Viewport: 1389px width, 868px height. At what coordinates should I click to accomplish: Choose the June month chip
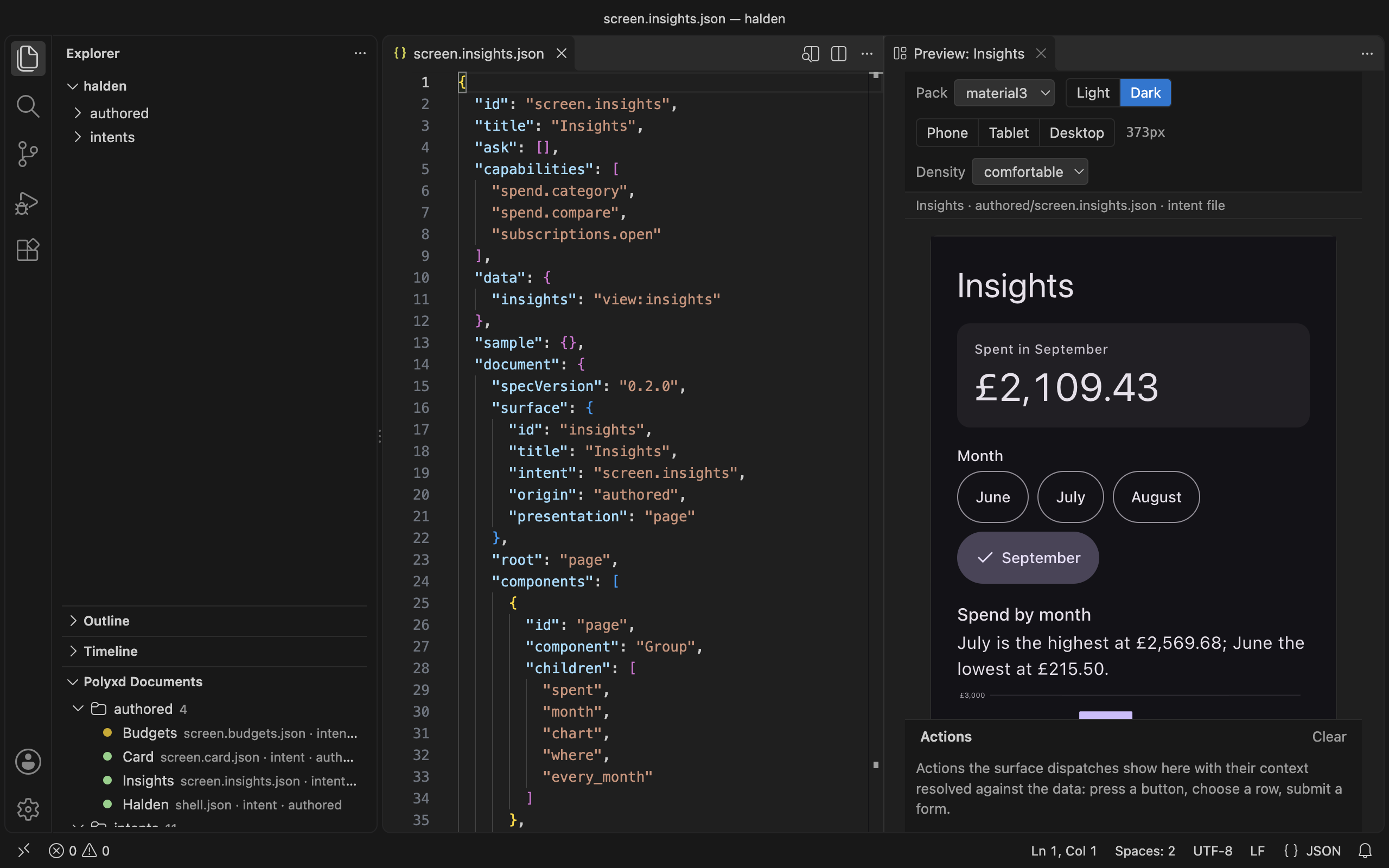(x=992, y=497)
